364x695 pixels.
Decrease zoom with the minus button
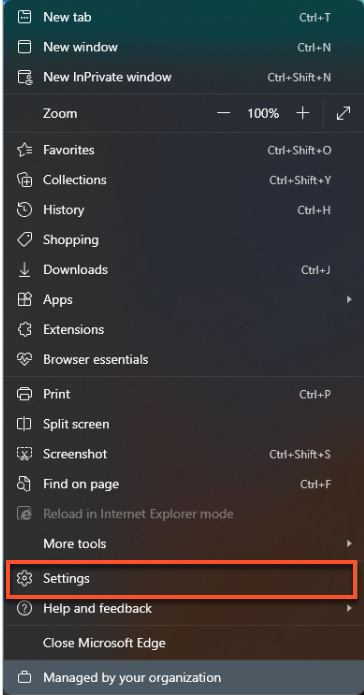(x=223, y=113)
